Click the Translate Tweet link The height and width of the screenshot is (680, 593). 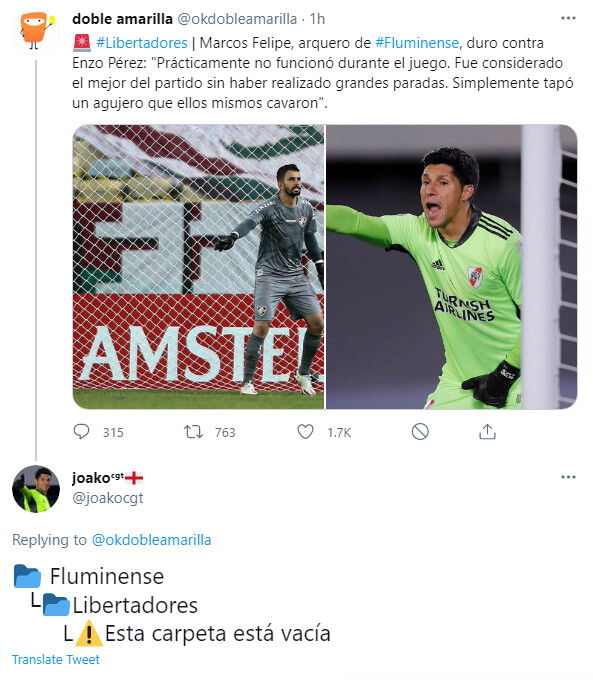coord(56,660)
